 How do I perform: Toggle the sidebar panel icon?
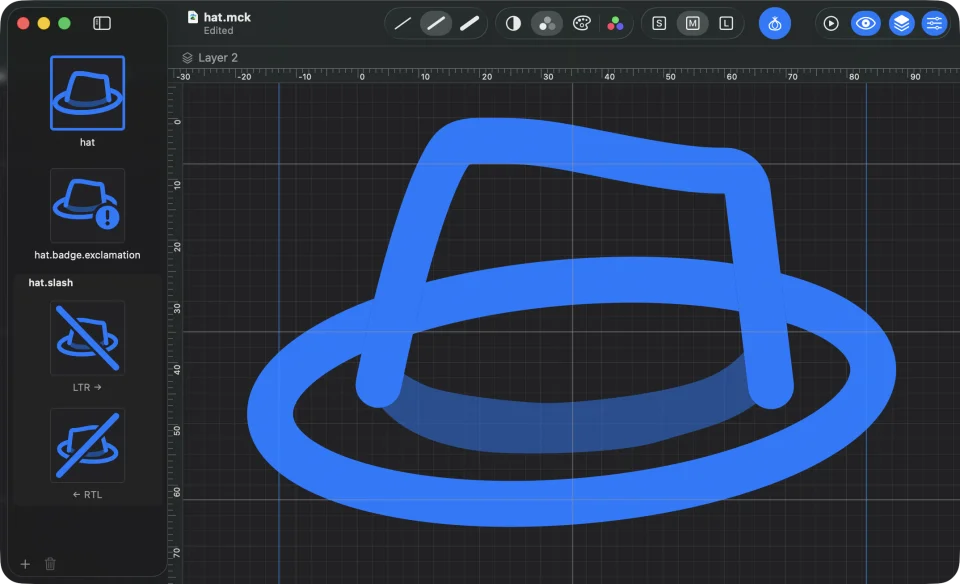click(x=102, y=23)
